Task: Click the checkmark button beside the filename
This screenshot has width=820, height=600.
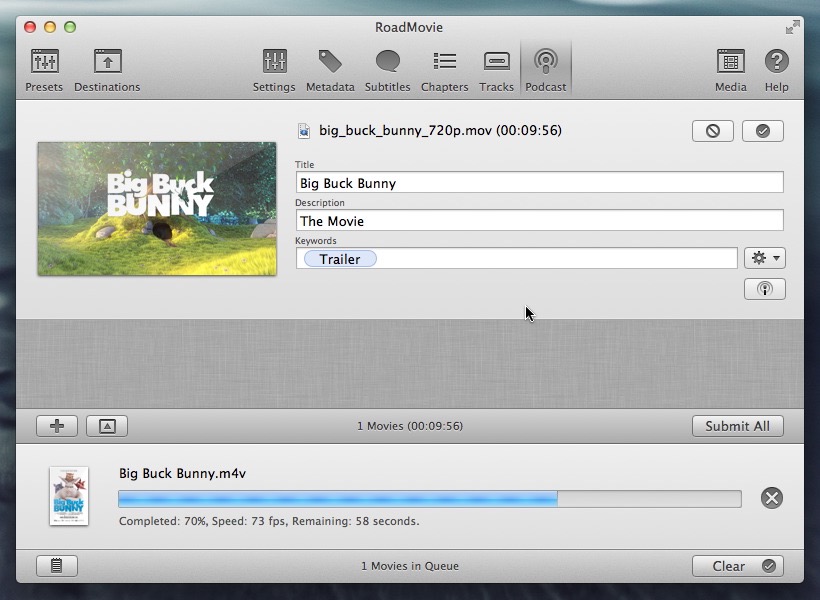Action: 763,131
